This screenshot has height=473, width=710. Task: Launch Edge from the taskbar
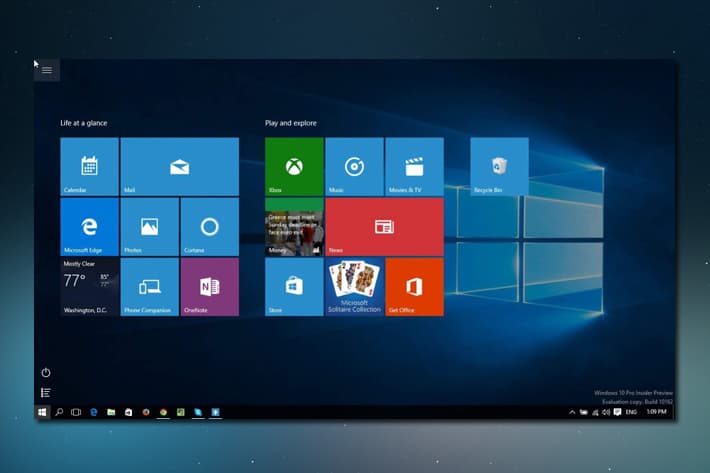(94, 412)
